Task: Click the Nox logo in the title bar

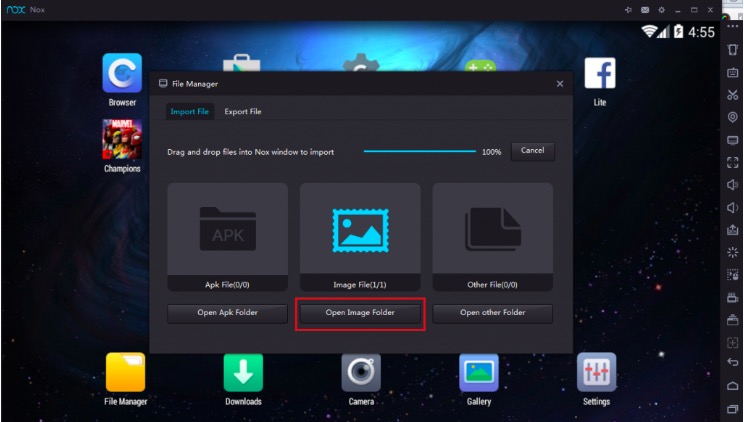Action: (16, 9)
